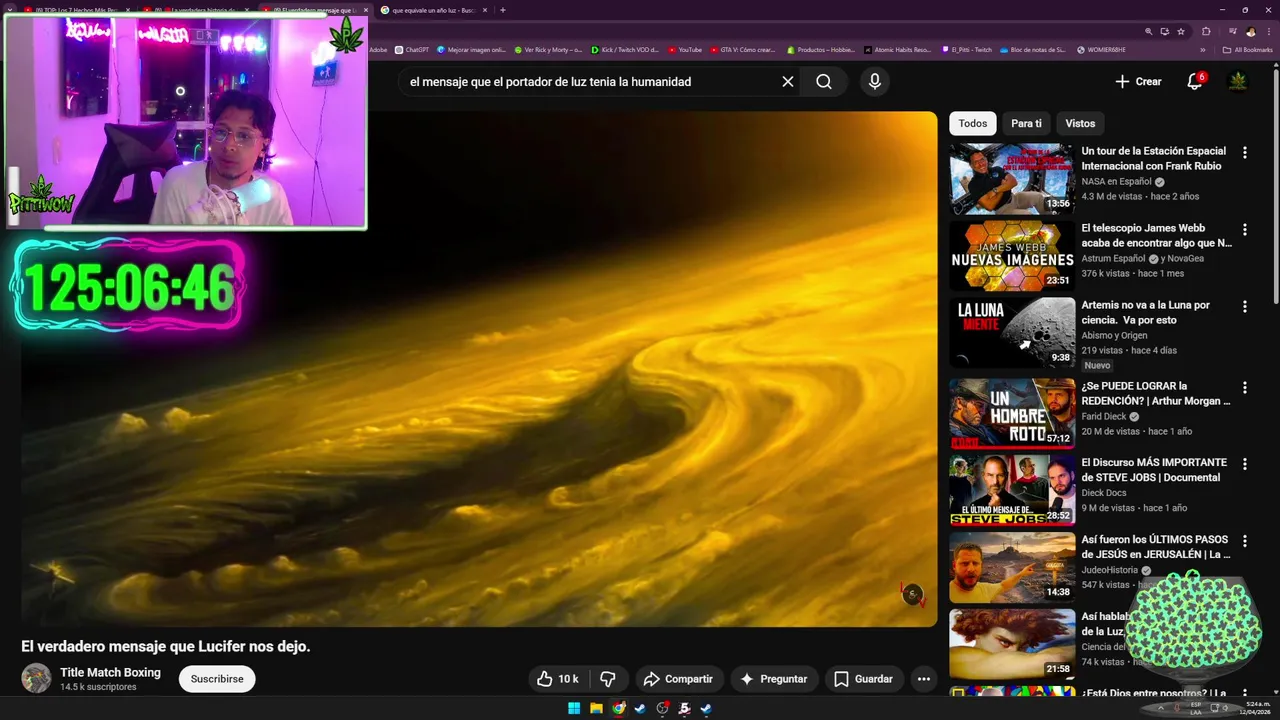Run search with the magnifier button
Image resolution: width=1280 pixels, height=720 pixels.
[x=824, y=82]
